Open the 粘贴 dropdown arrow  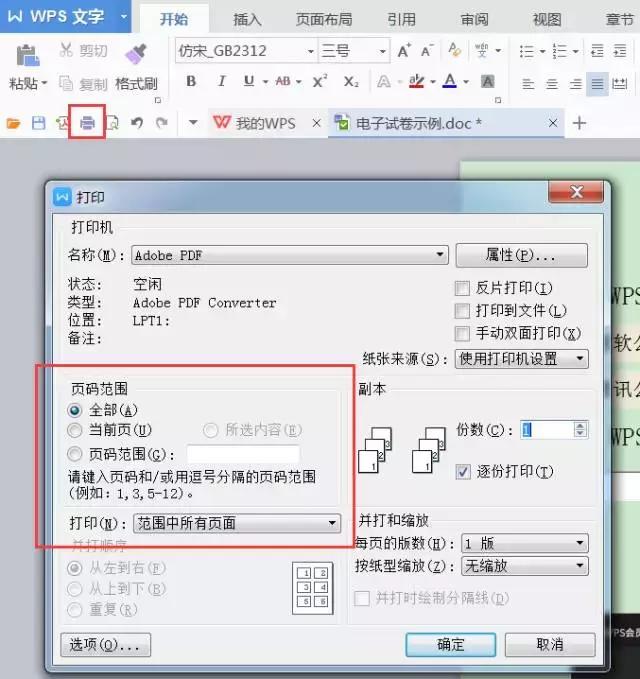44,83
